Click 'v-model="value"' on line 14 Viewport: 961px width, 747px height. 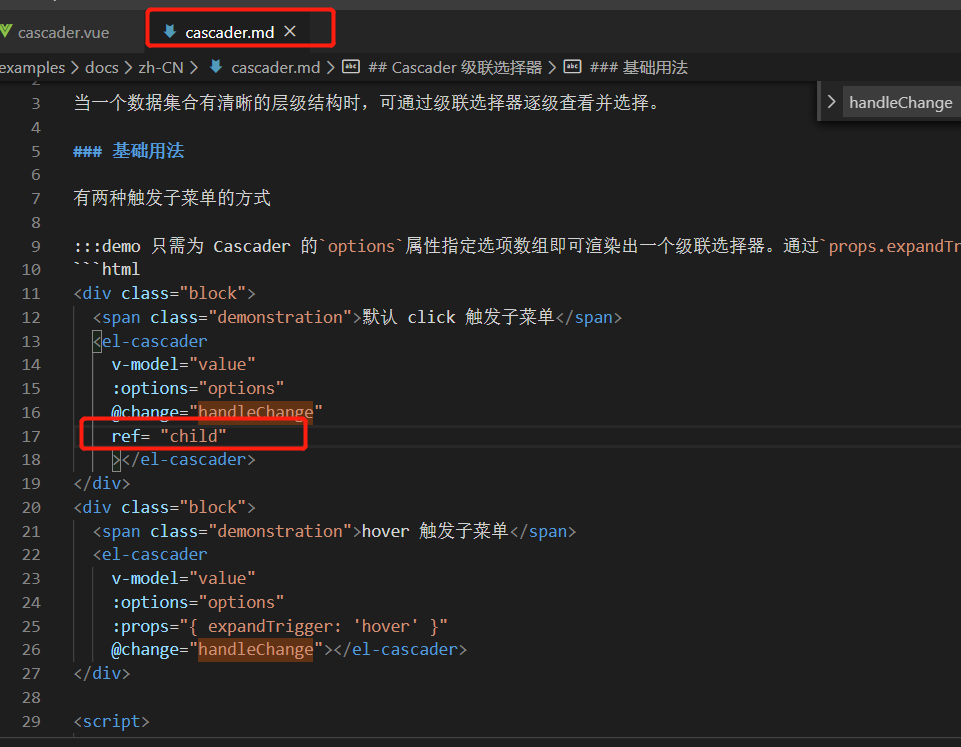pos(183,365)
